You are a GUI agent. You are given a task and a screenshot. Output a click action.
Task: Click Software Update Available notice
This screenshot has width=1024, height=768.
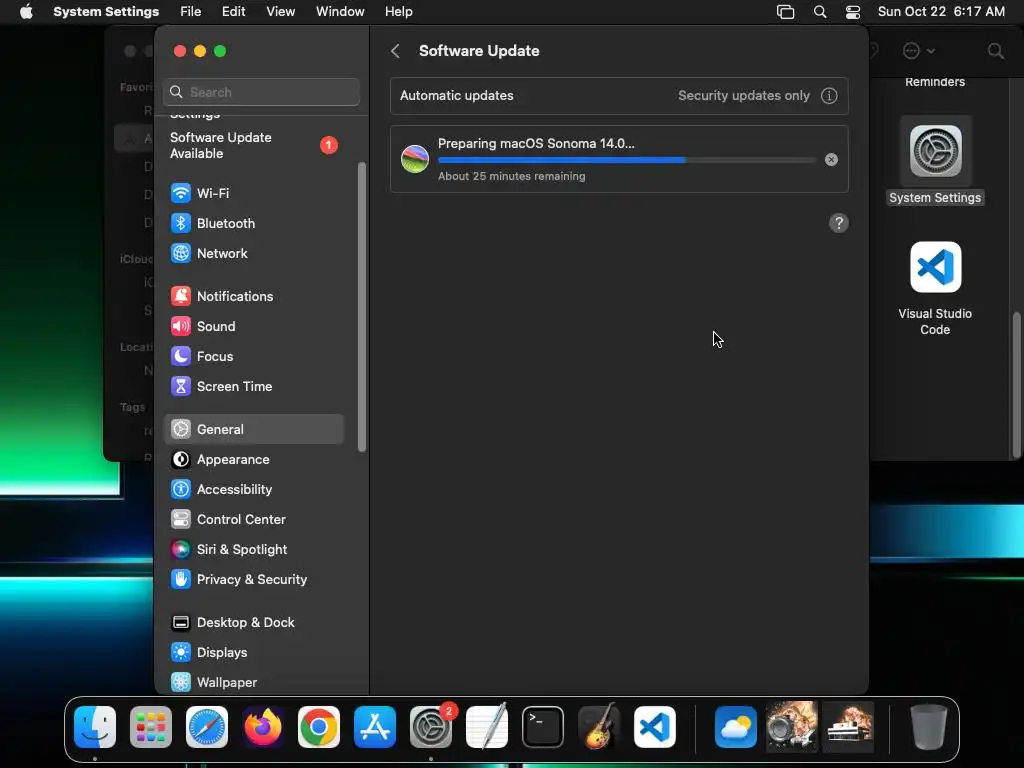point(253,146)
